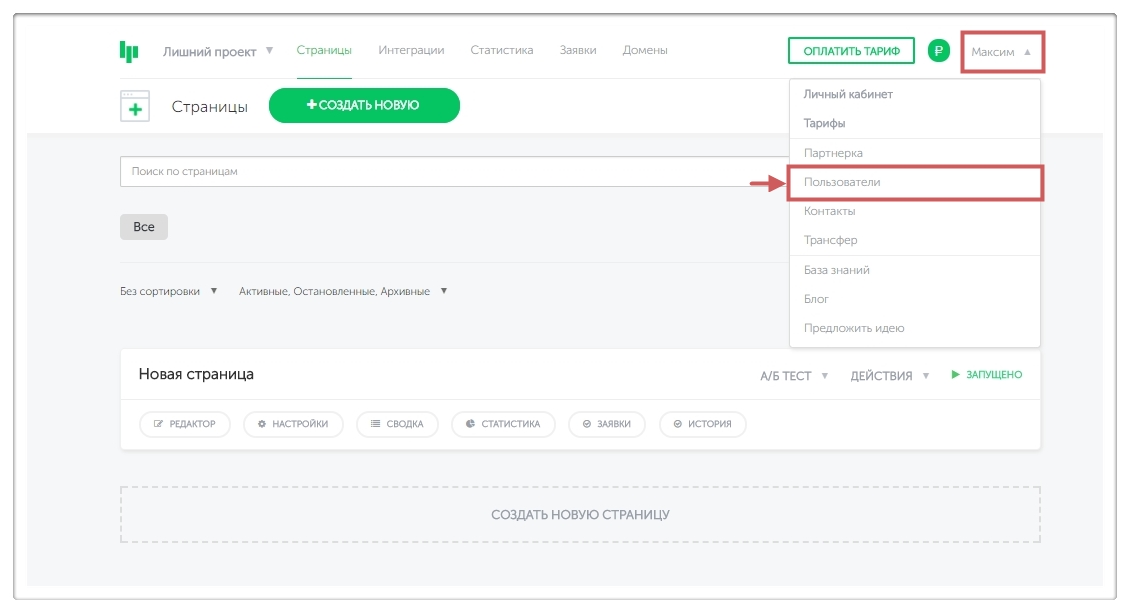Expand the Активные, Остановленные, Архивные filter
Viewport: 1128px width, 610px height.
tap(343, 291)
